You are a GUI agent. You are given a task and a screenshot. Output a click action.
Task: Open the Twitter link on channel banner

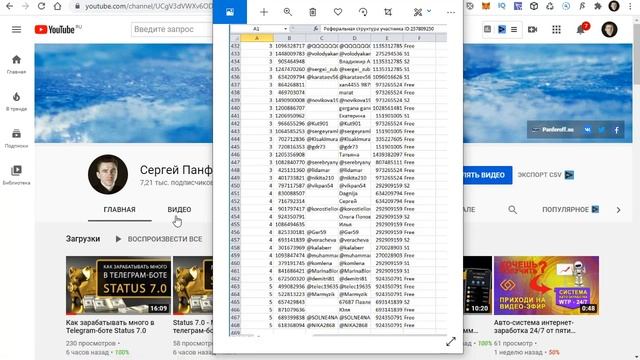(x=602, y=130)
